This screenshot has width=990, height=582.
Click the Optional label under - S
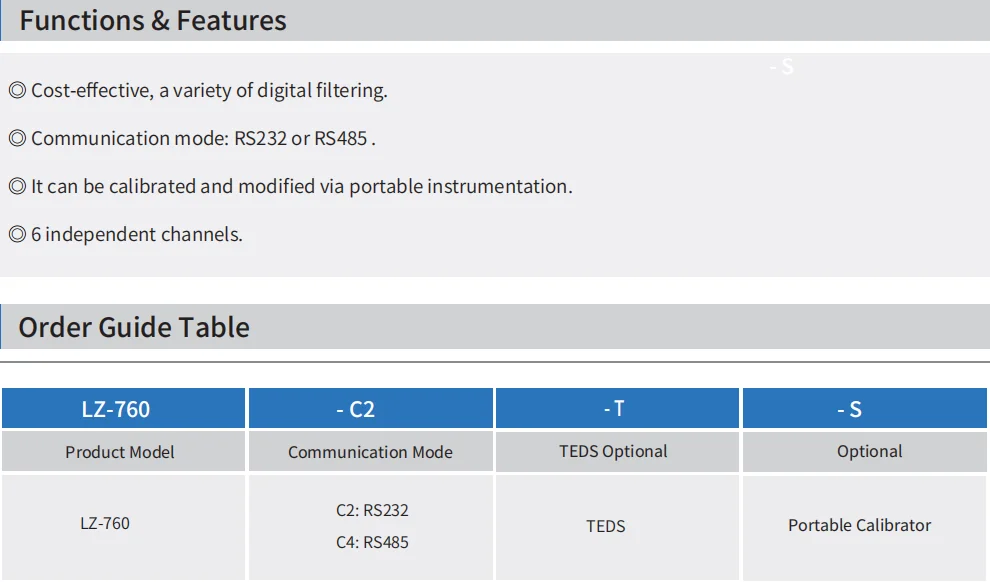[869, 452]
